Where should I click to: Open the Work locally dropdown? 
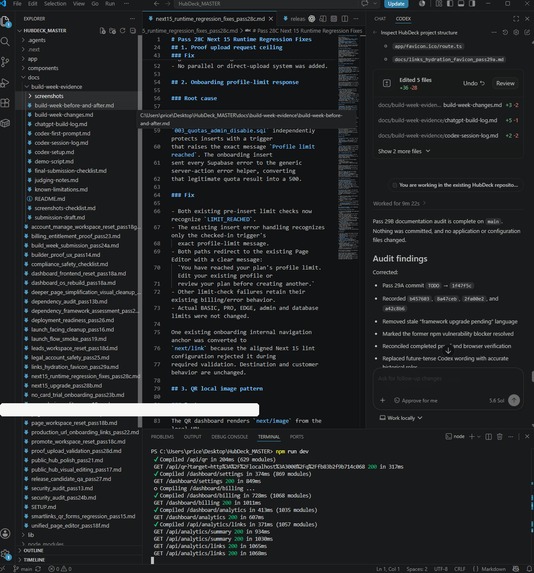[x=401, y=418]
